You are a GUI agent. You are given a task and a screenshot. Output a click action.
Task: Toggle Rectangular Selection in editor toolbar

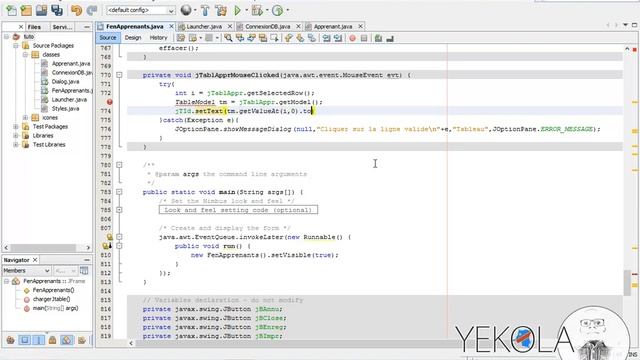click(274, 38)
